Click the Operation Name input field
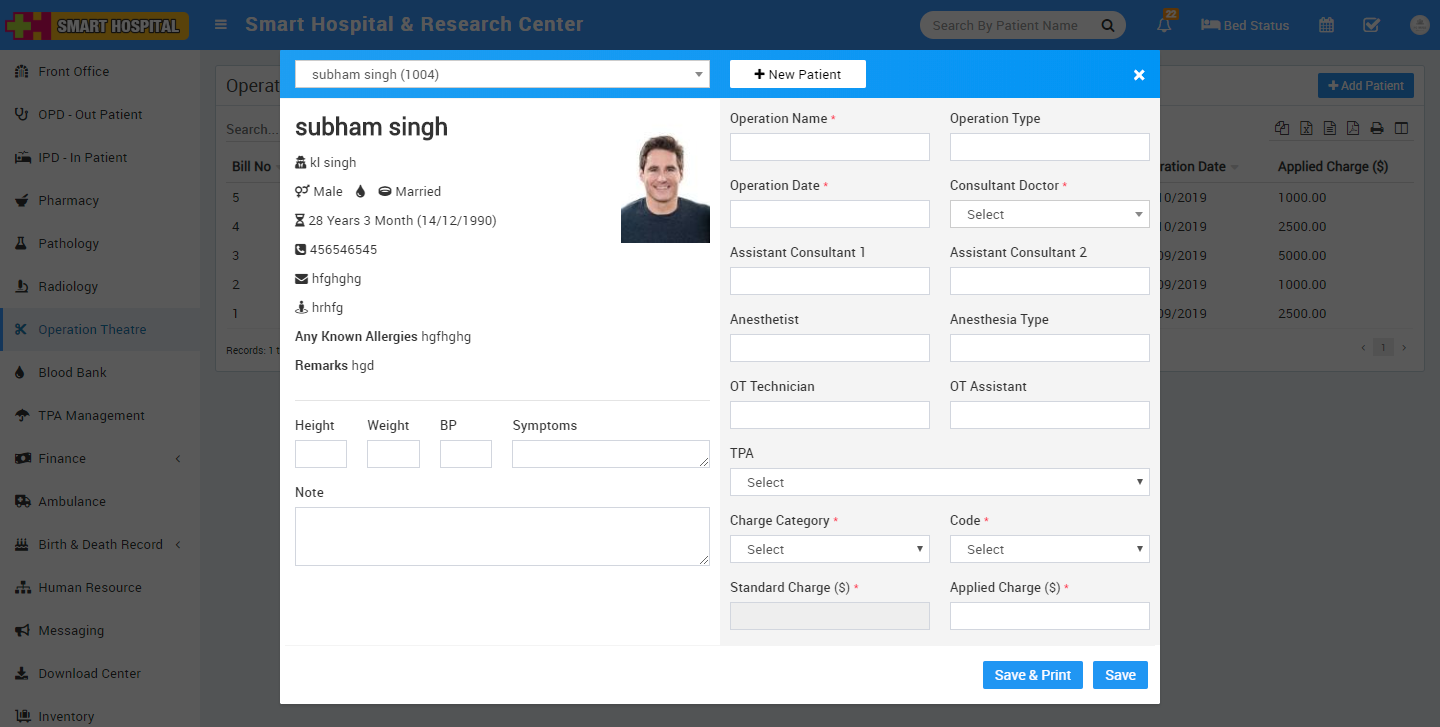Viewport: 1440px width, 727px height. pos(829,147)
